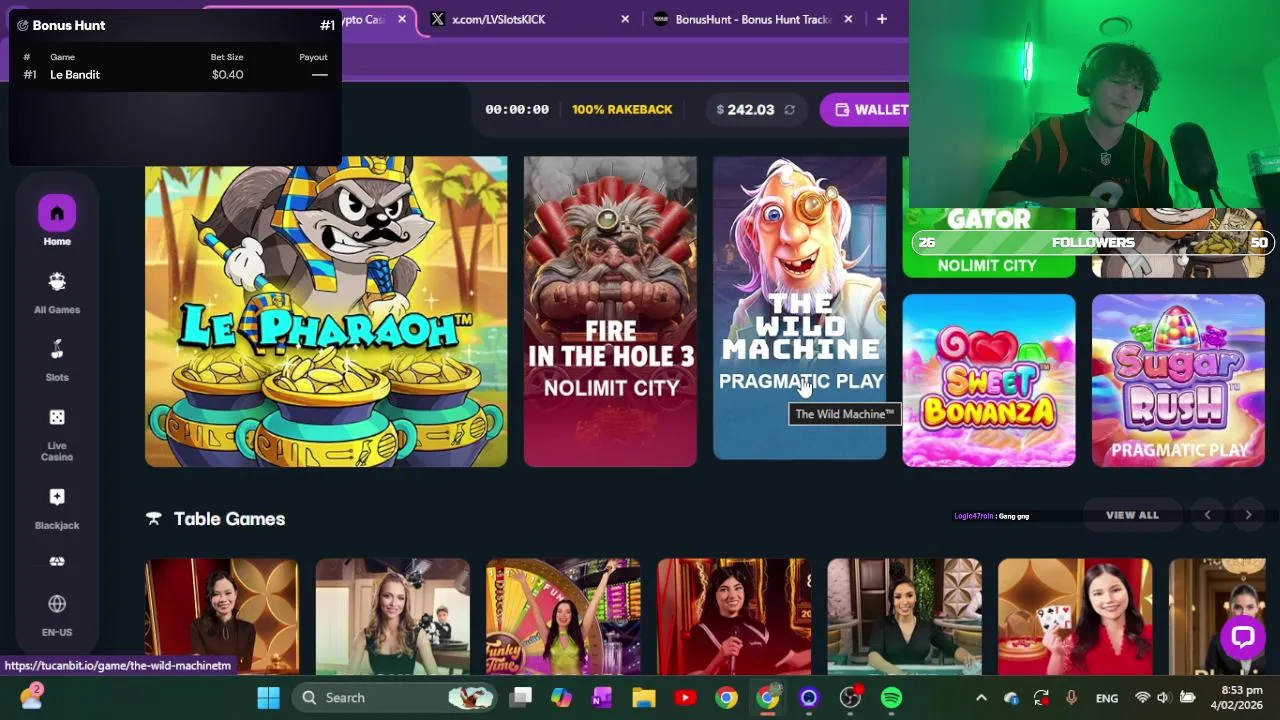
Task: Click the microphone tray icon
Action: point(1071,698)
